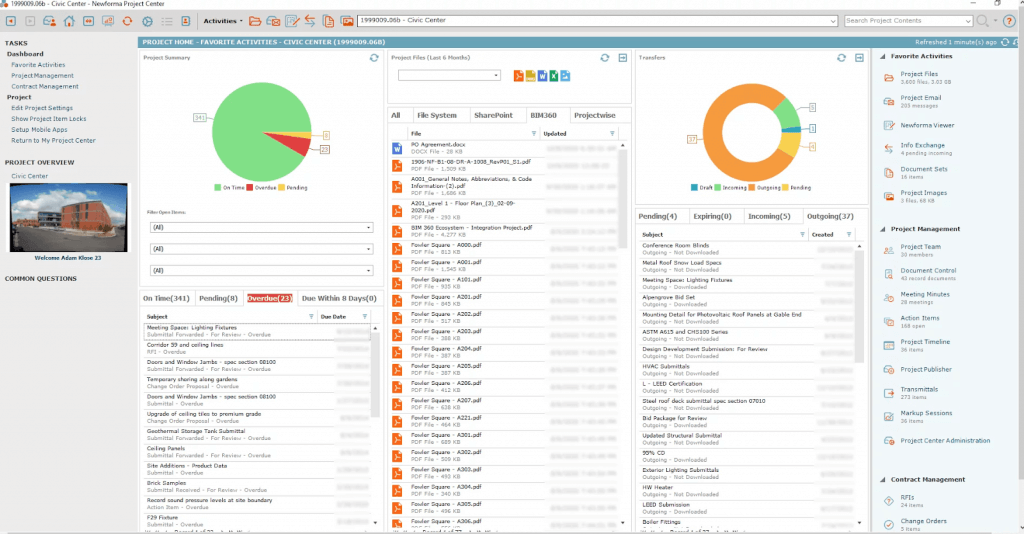The height and width of the screenshot is (534, 1024).
Task: Launch Newforma Viewer from the top toolbar icon
Action: pyautogui.click(x=292, y=21)
